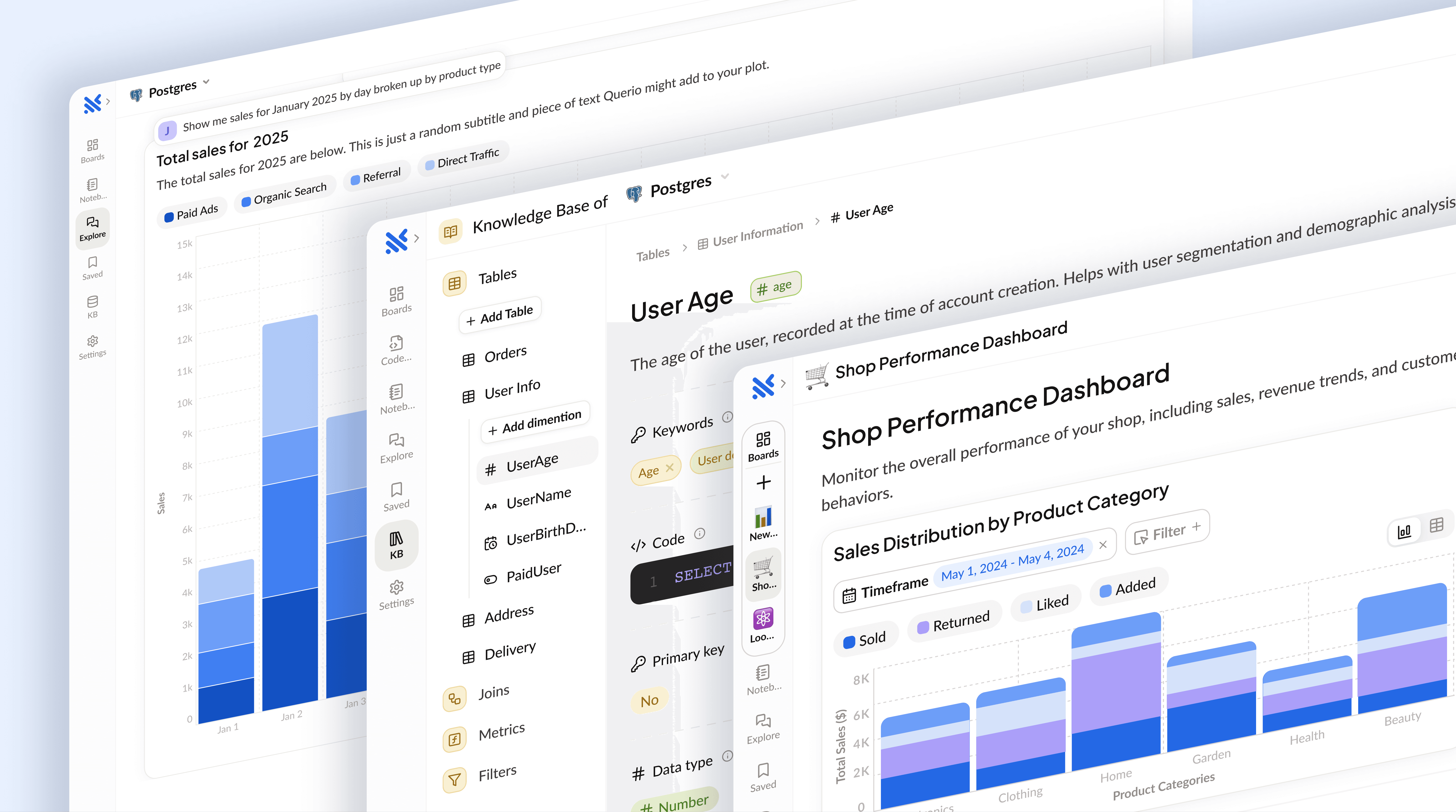Image resolution: width=1456 pixels, height=812 pixels.
Task: Remove the Age keyword tag
Action: [670, 467]
